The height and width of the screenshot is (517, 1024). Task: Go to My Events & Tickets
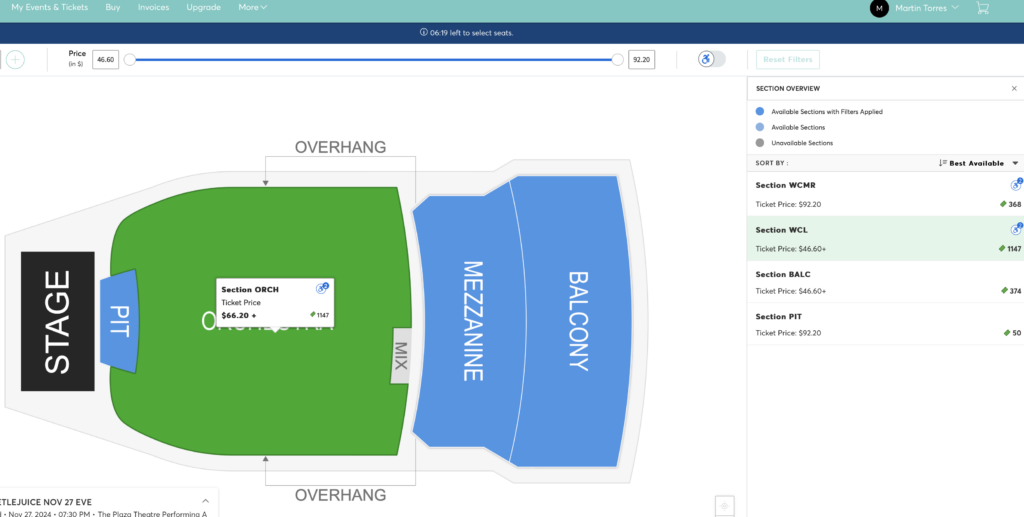coord(49,7)
